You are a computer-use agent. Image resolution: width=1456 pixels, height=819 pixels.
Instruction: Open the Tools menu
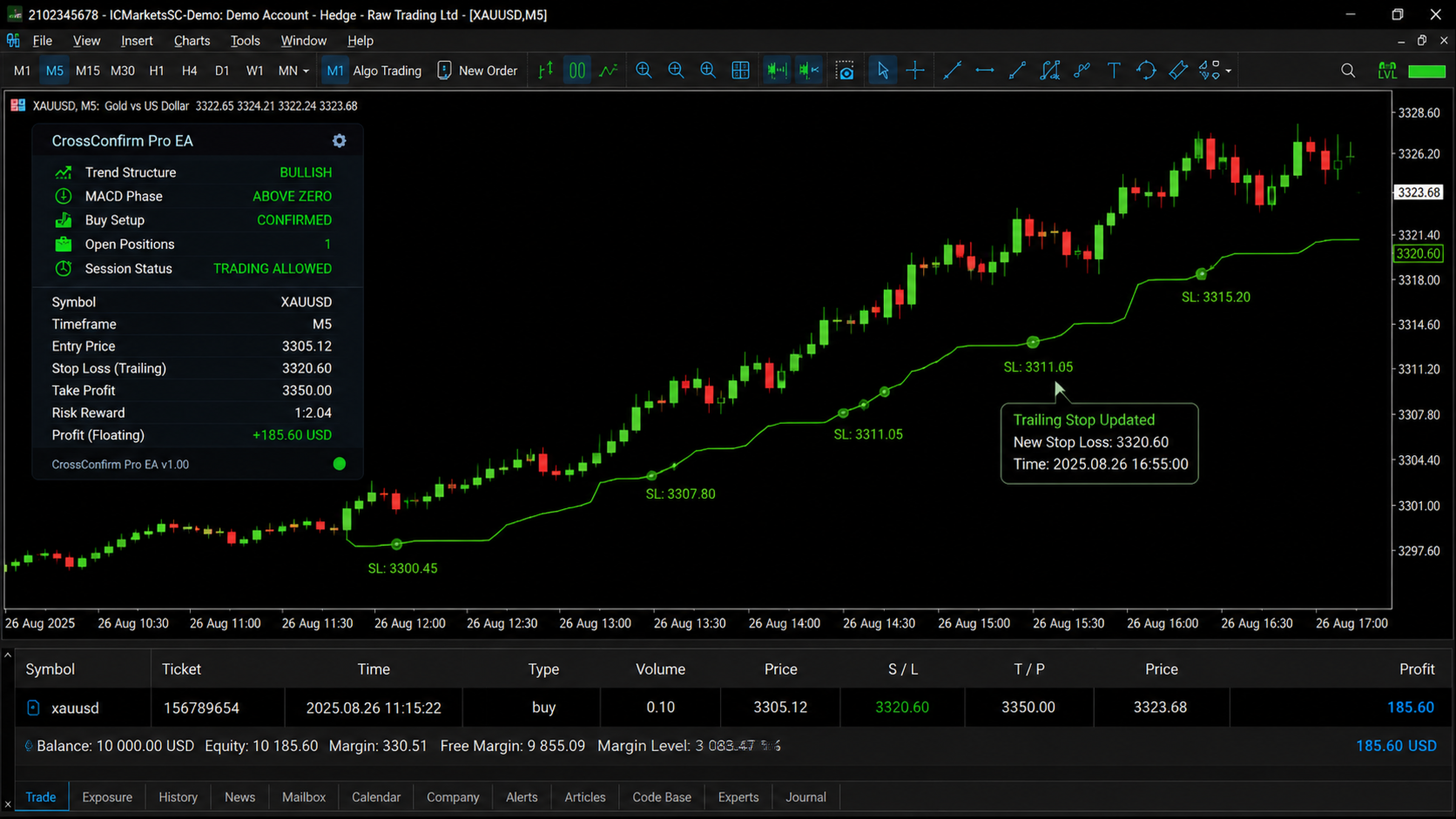pos(246,41)
